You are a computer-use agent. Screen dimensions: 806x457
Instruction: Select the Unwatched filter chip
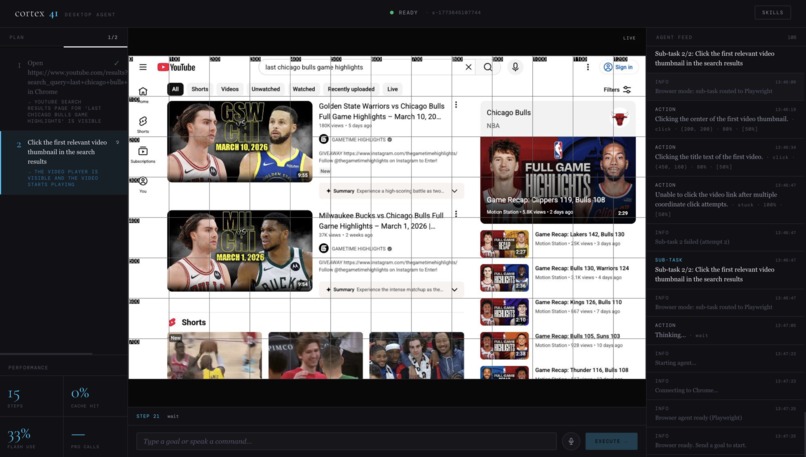click(265, 89)
